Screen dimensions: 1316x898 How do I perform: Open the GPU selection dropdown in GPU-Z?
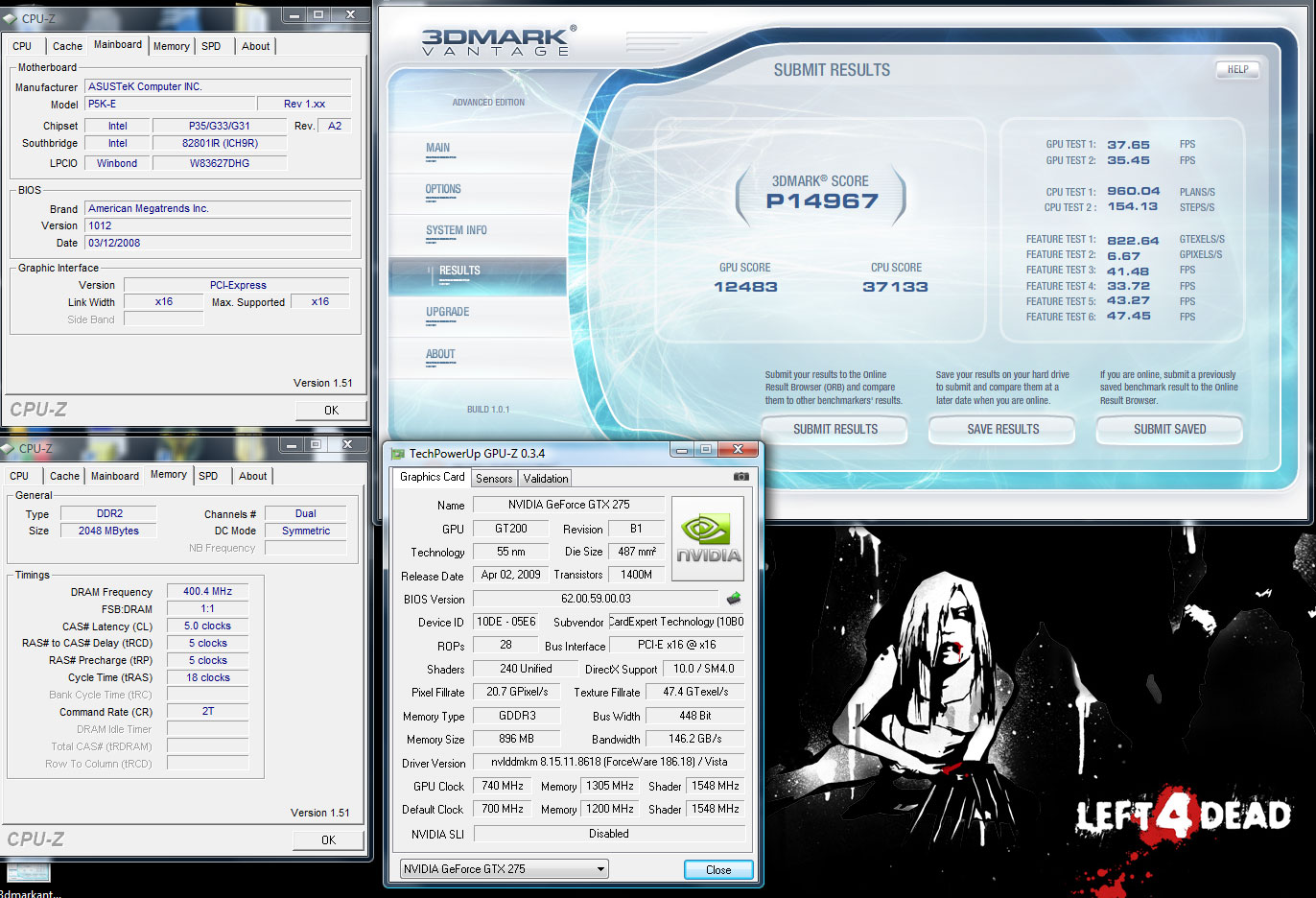click(x=505, y=869)
